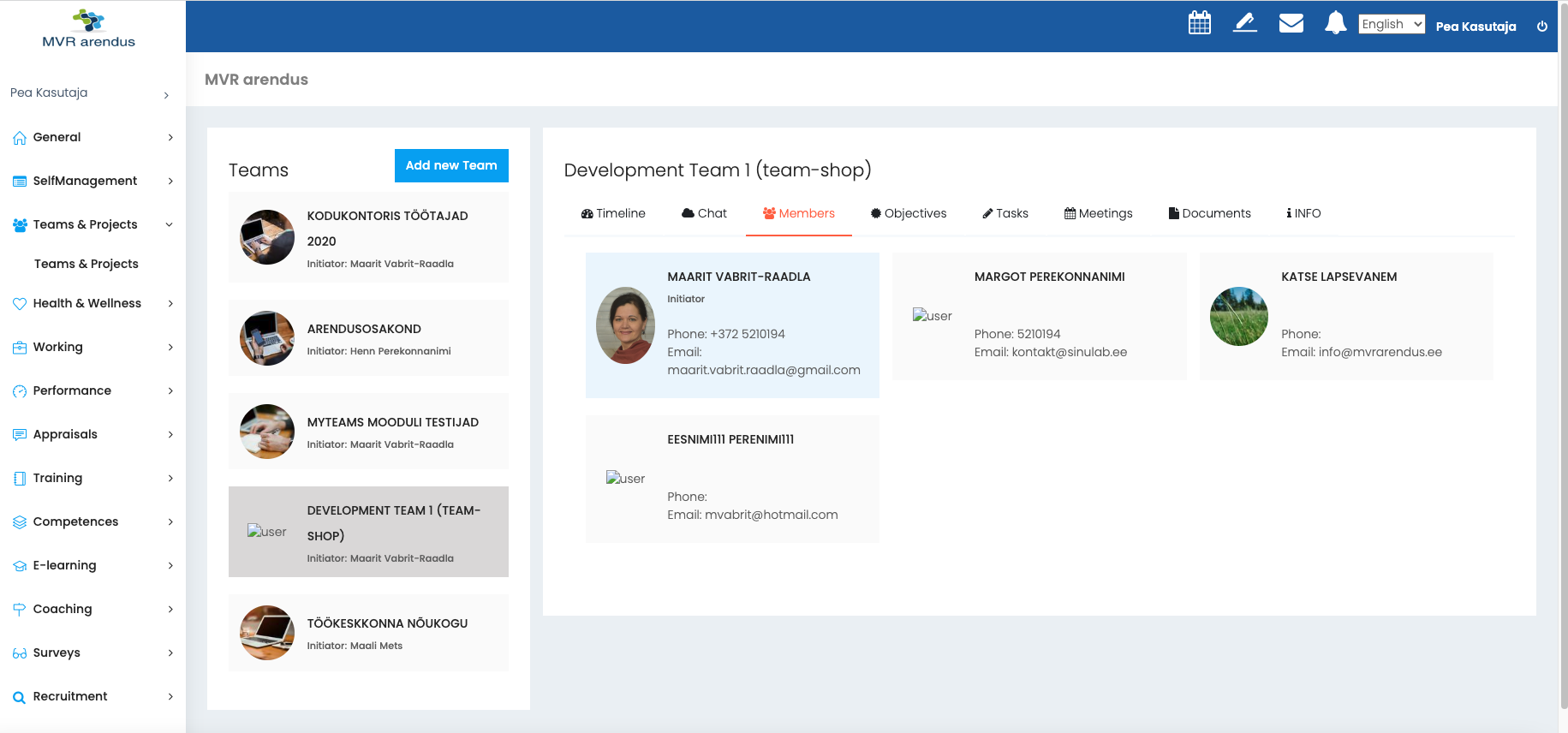Expand the Health & Wellness chevron

[x=170, y=303]
